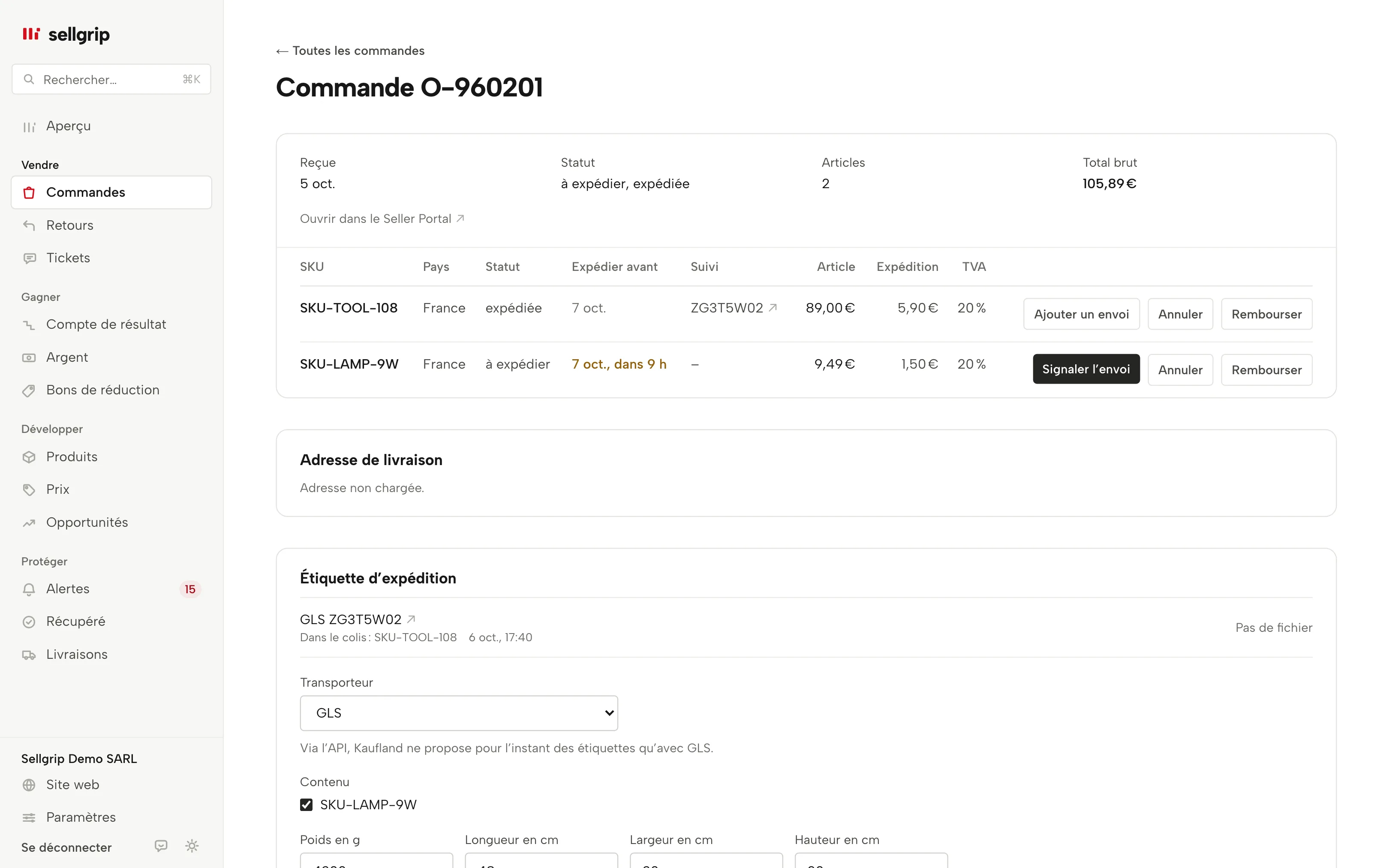Click Rembourser in the SKU-TOOL-108 row
Screen dimensions: 1389x868
click(x=1266, y=314)
